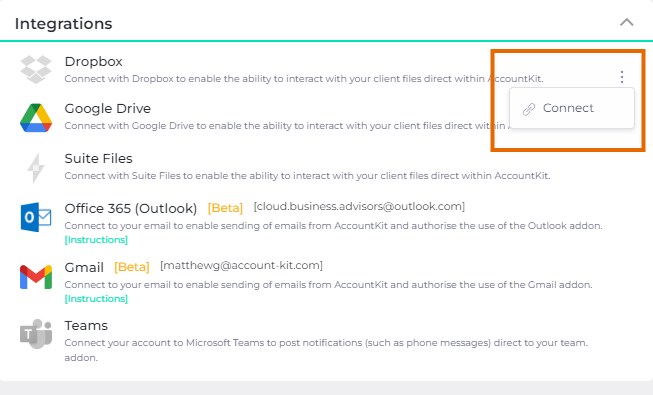
Task: Click the Google Drive title text
Action: (107, 108)
